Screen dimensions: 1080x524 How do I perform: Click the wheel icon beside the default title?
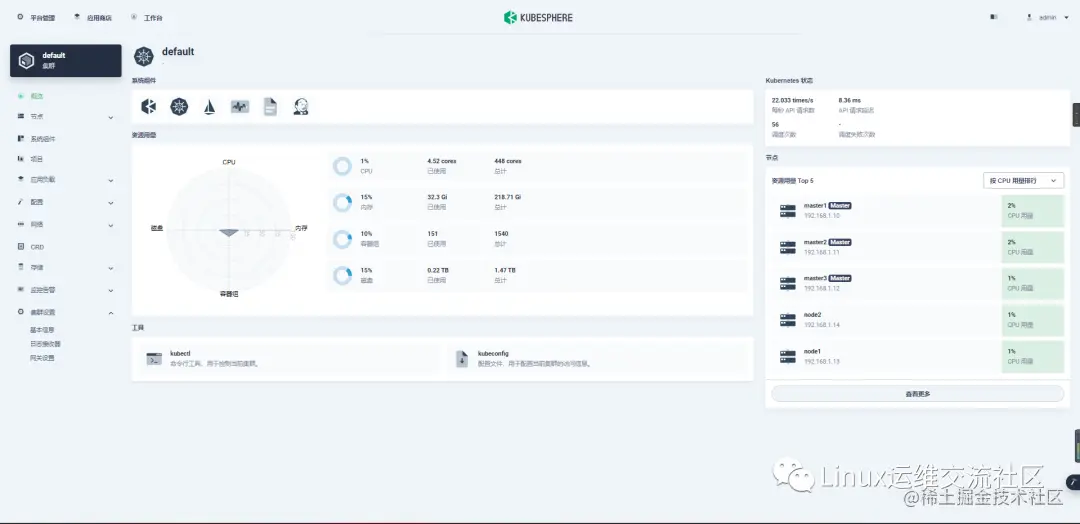[x=144, y=56]
